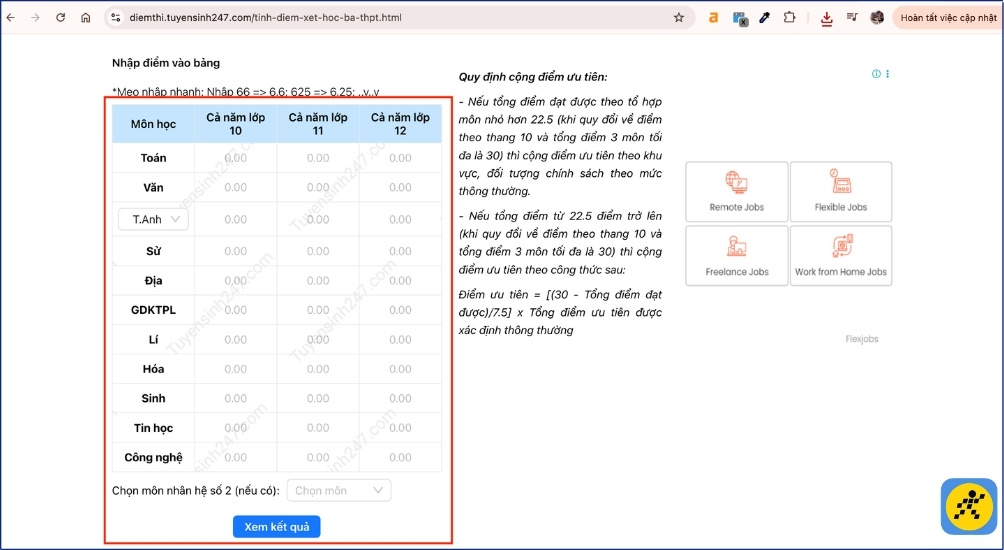Open the ad options three-dot menu
Viewport: 1004px width, 550px height.
[x=887, y=74]
